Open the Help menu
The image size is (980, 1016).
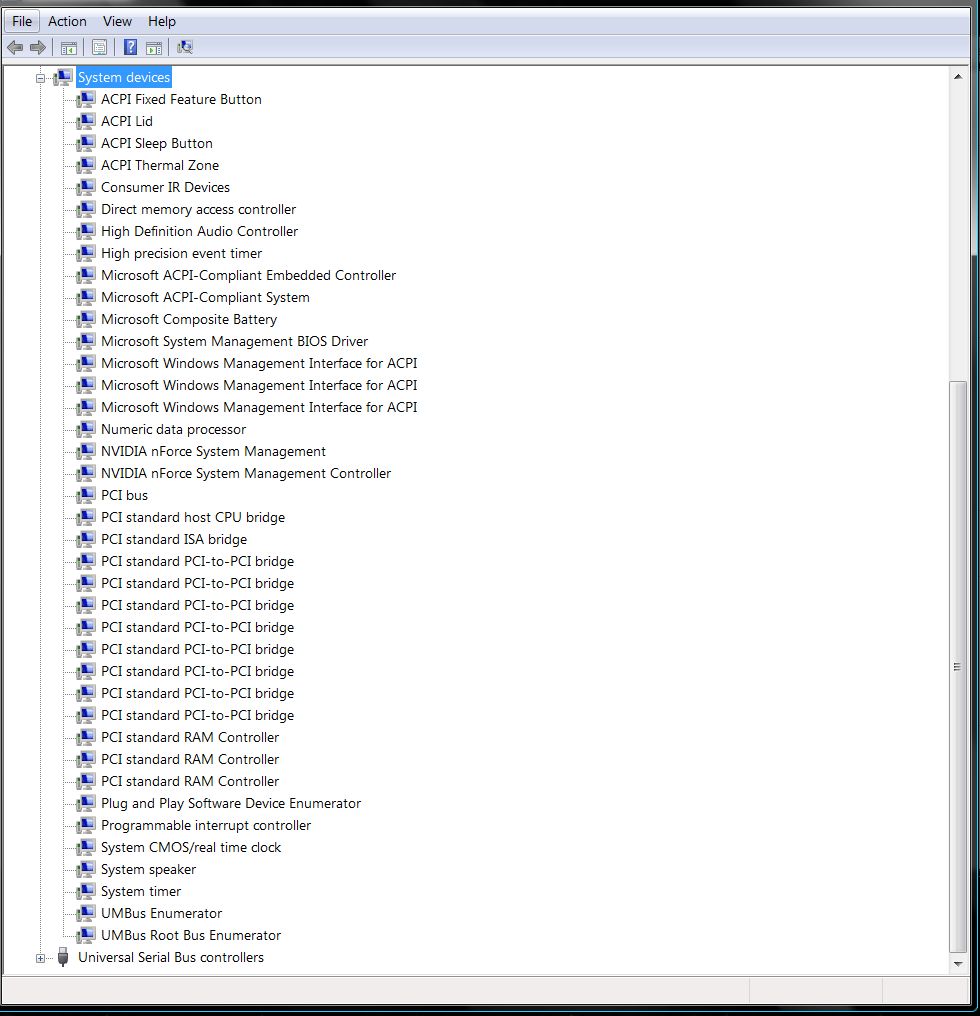click(x=162, y=21)
